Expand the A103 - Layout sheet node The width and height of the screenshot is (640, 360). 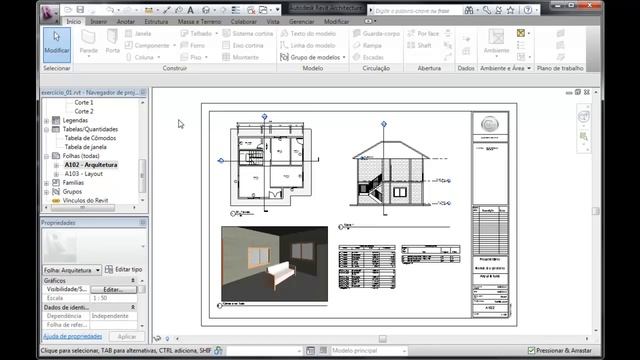56,174
